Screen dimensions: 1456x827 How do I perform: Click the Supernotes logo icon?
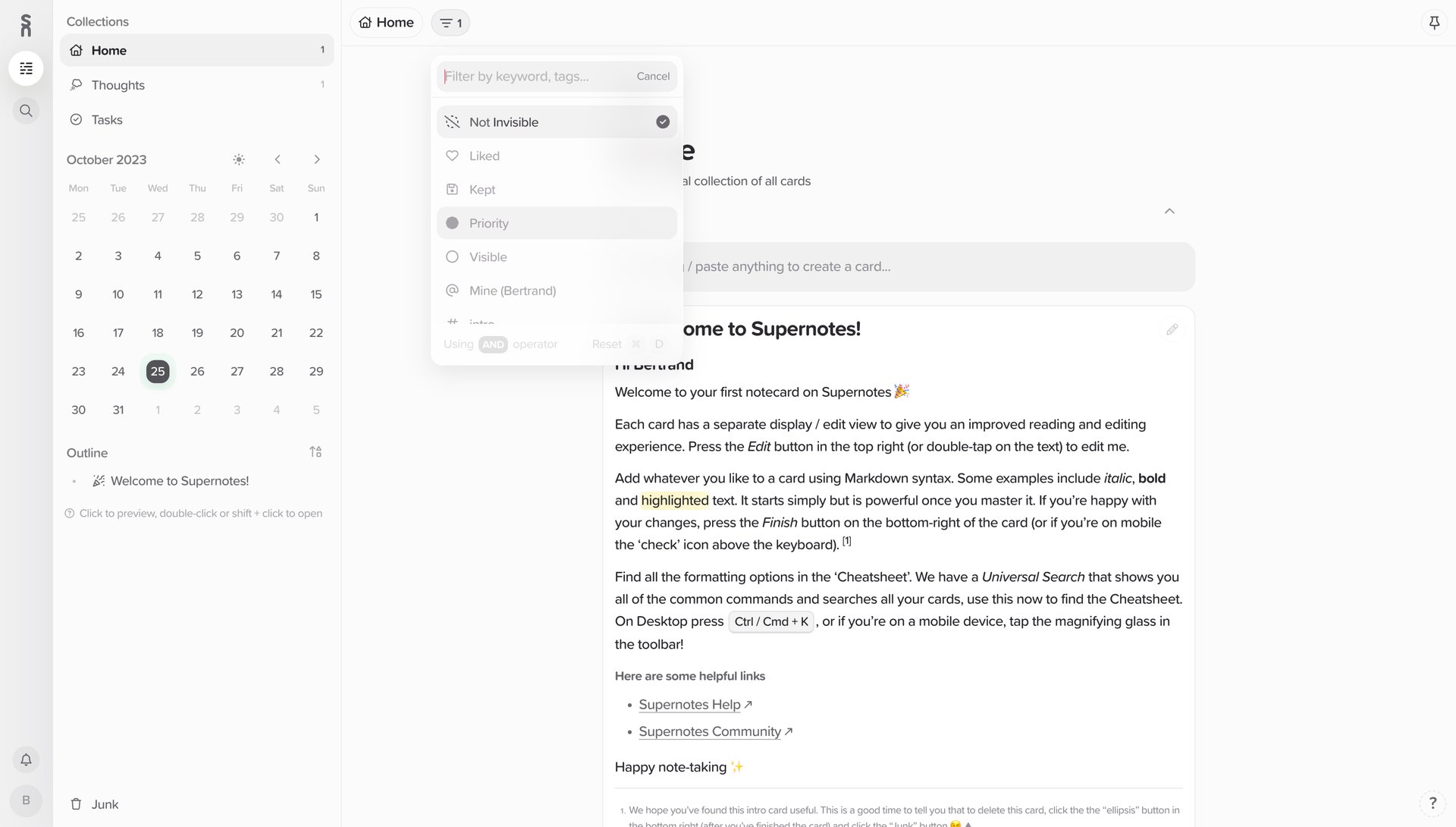point(26,24)
